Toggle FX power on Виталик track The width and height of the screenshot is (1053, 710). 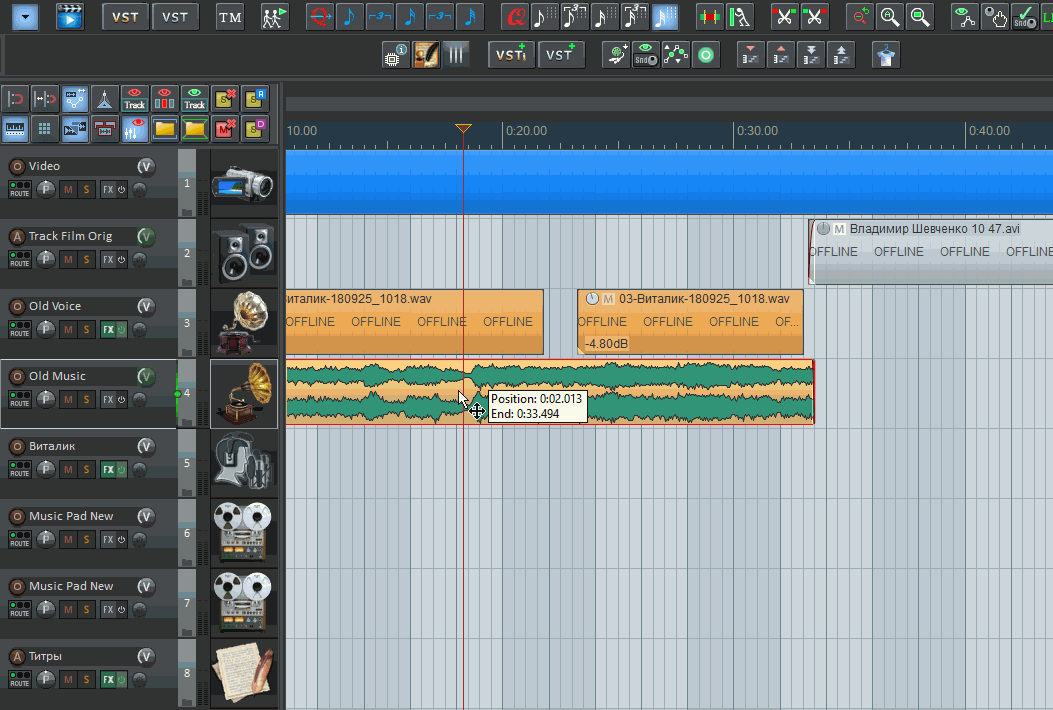[x=121, y=469]
